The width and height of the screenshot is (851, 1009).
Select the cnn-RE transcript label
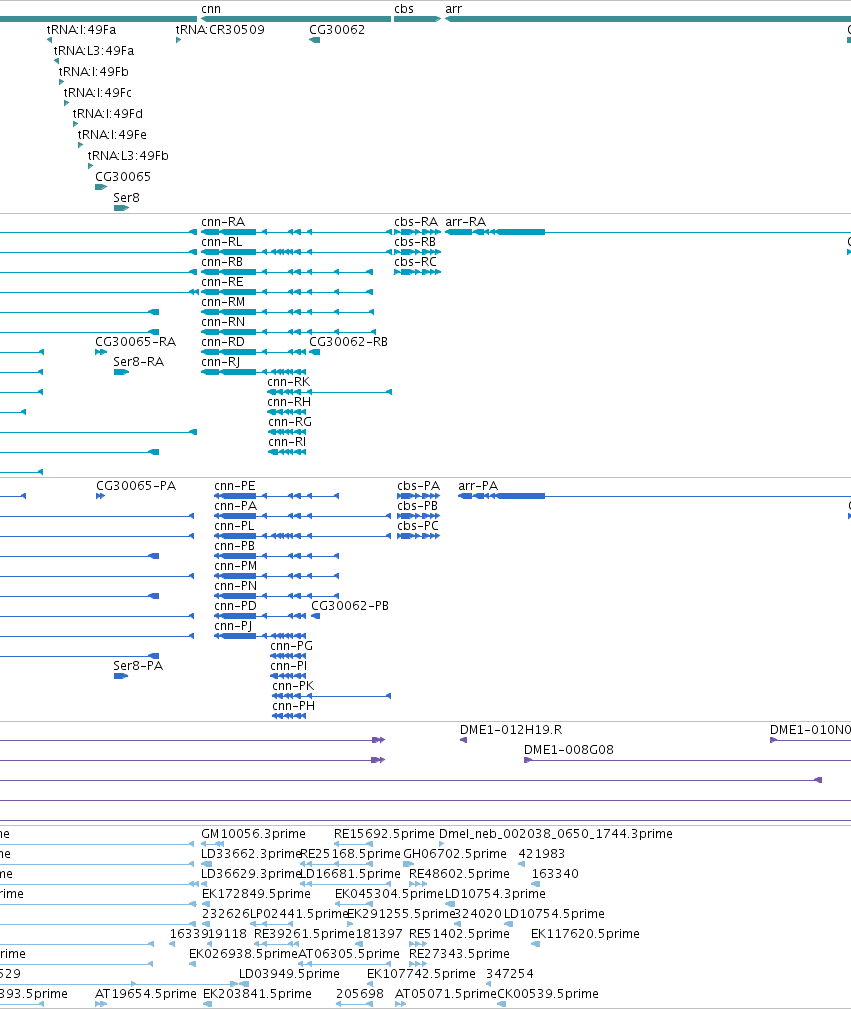pyautogui.click(x=222, y=282)
